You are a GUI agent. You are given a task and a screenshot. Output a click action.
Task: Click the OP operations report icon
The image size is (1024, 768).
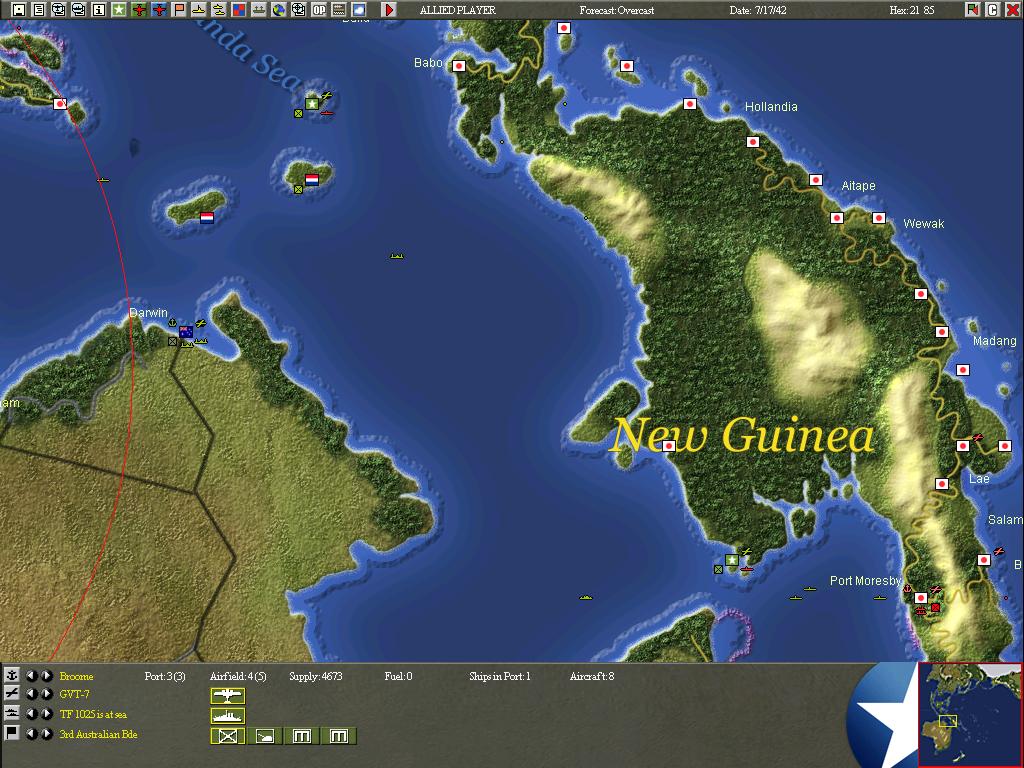point(319,10)
